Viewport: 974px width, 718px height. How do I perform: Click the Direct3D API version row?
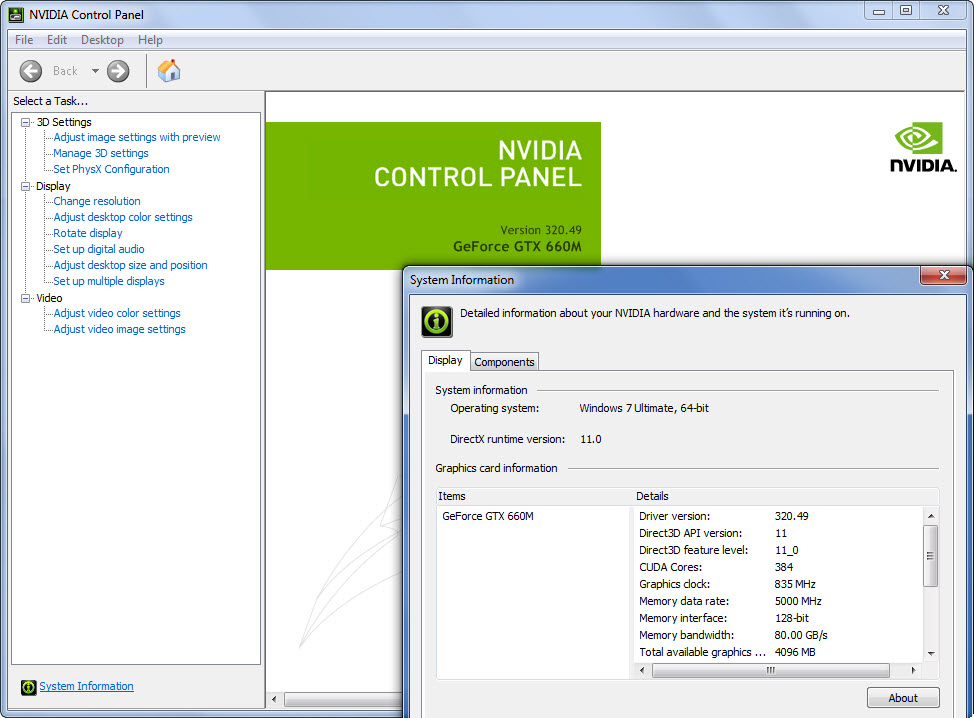click(x=780, y=534)
